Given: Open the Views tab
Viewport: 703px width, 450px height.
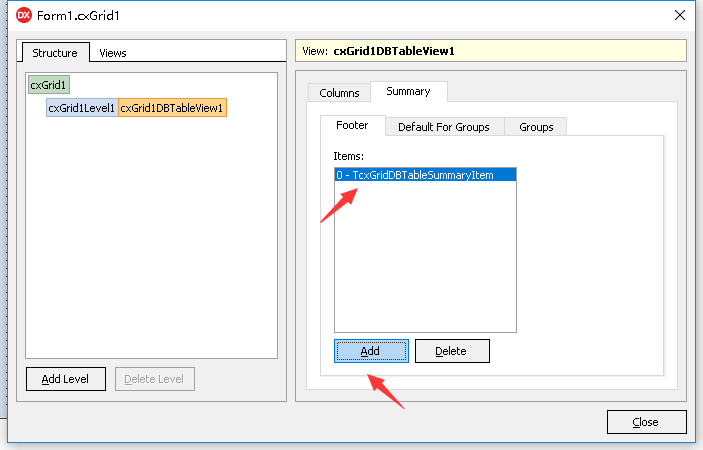Looking at the screenshot, I should click(113, 53).
